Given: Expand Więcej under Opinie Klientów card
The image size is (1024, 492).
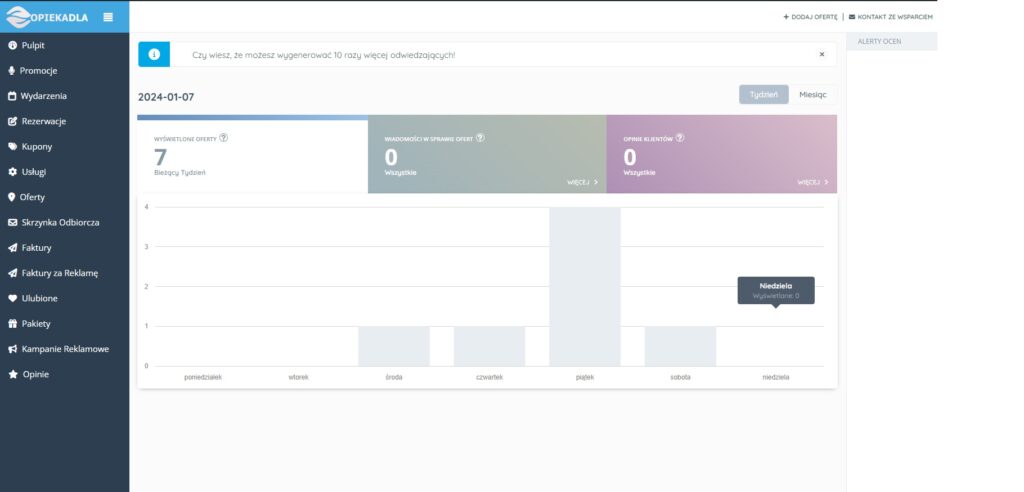Looking at the screenshot, I should click(x=812, y=183).
